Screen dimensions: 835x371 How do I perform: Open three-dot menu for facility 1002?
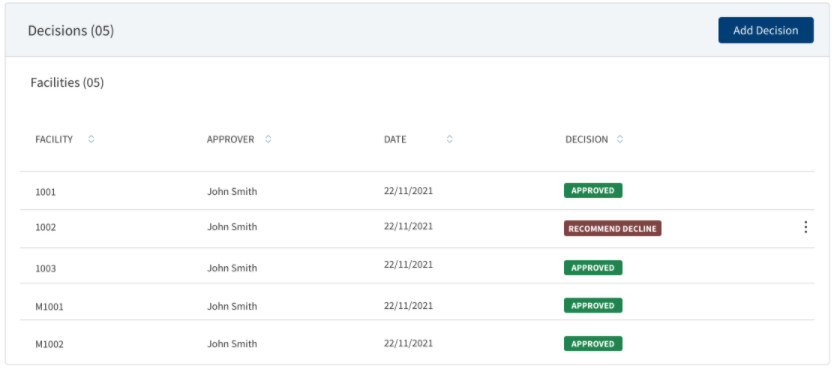806,227
